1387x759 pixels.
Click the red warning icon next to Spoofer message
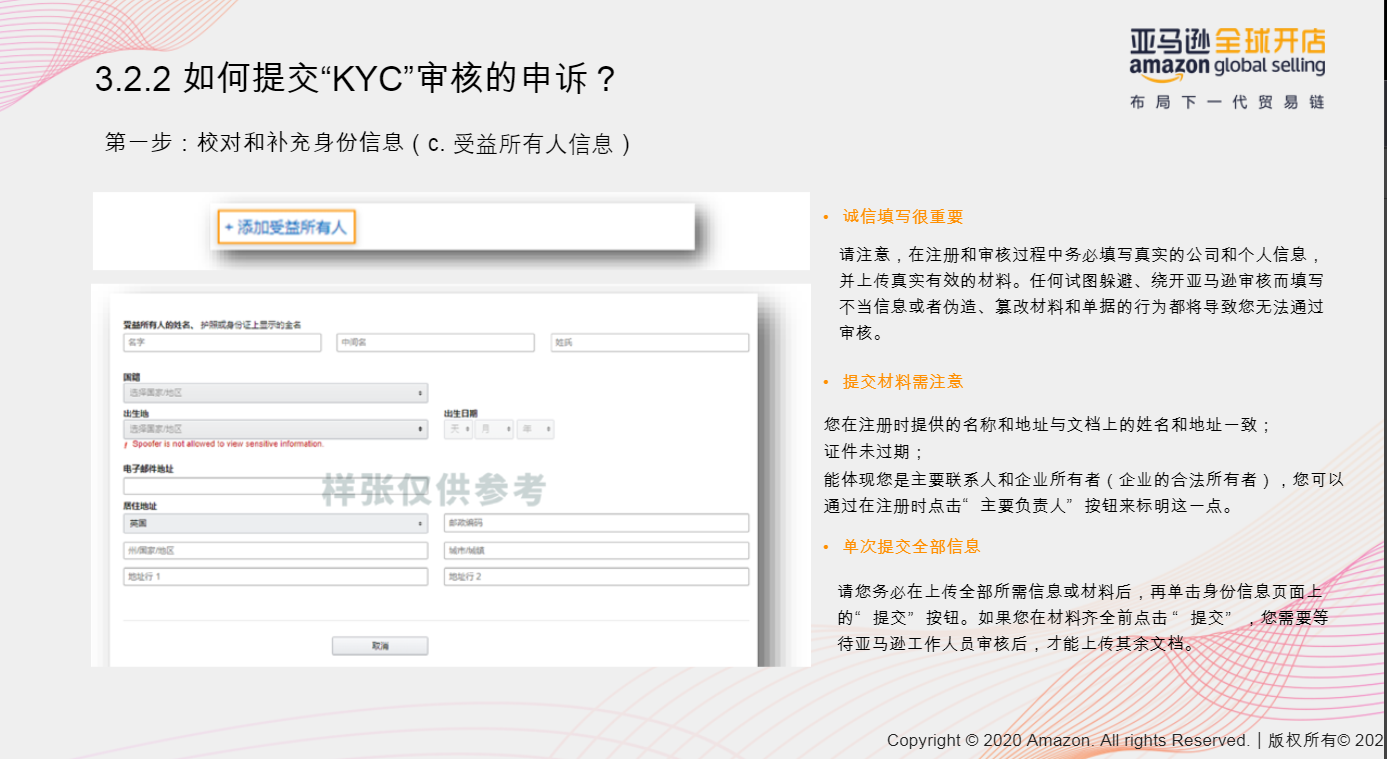point(124,445)
